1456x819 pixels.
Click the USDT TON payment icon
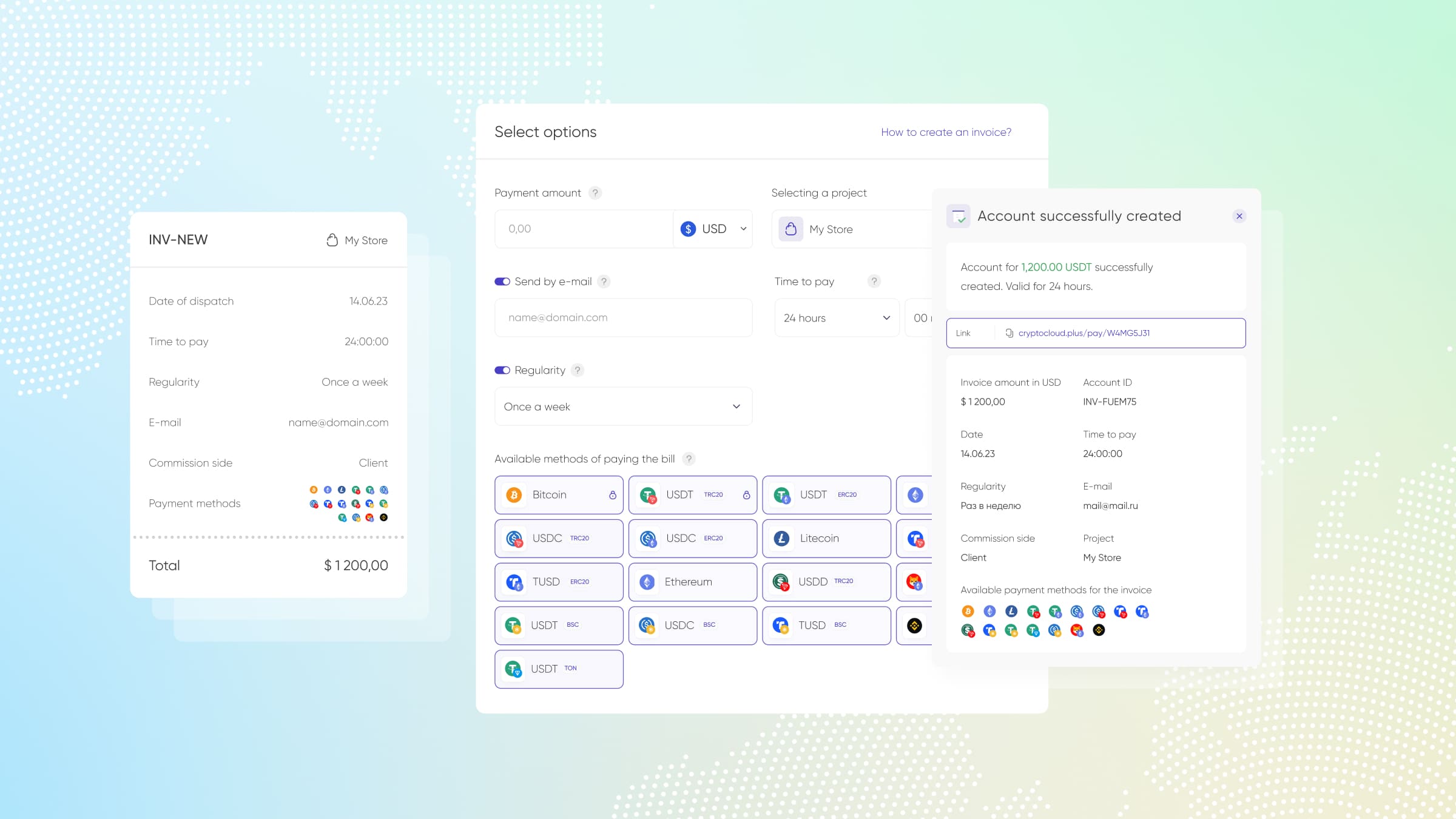click(x=514, y=669)
